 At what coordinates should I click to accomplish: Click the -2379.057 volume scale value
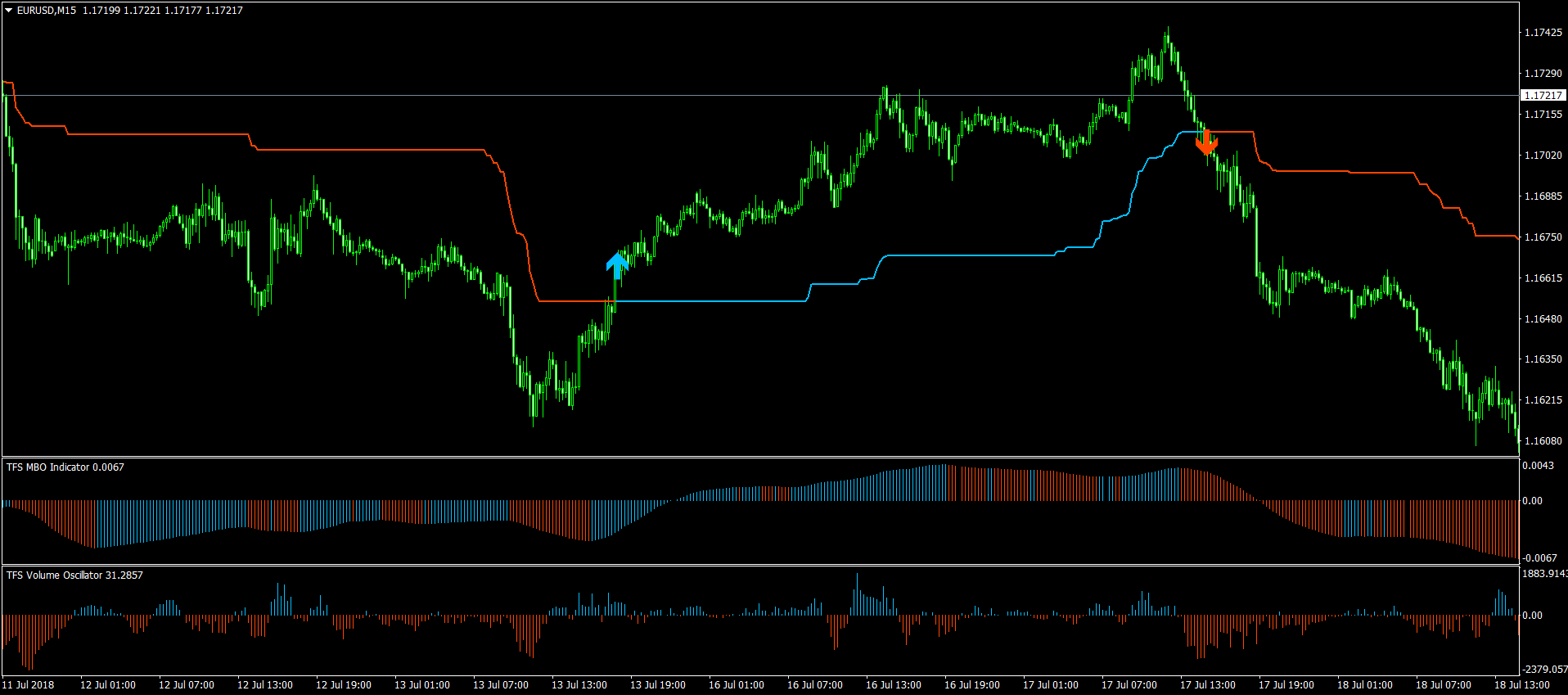[1544, 670]
